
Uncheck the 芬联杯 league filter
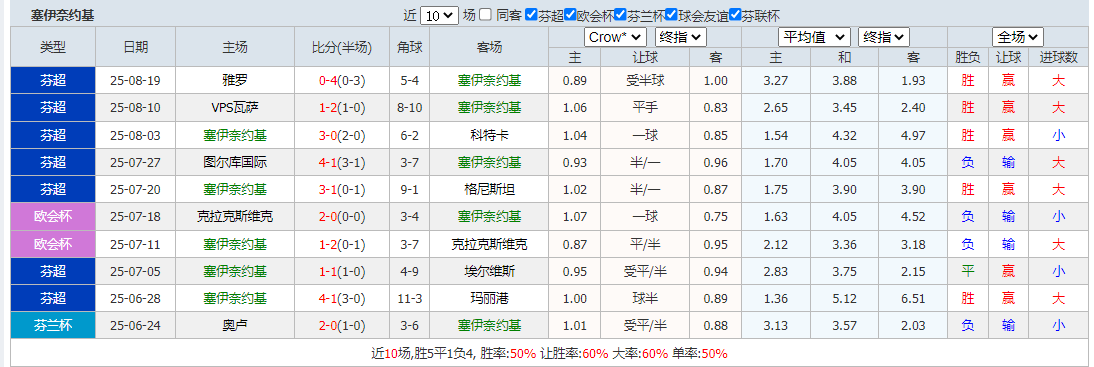click(734, 15)
